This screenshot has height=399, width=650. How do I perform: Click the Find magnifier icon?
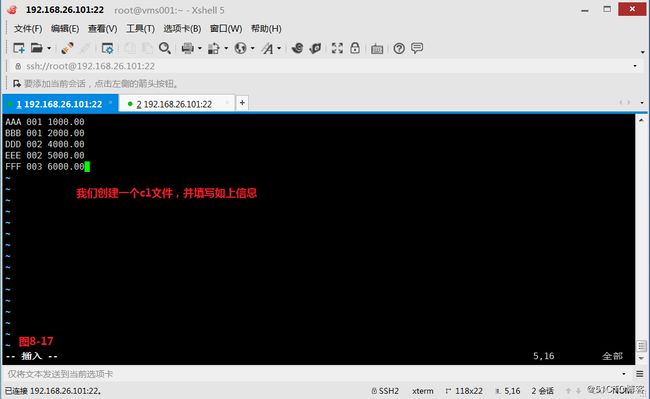(x=165, y=48)
